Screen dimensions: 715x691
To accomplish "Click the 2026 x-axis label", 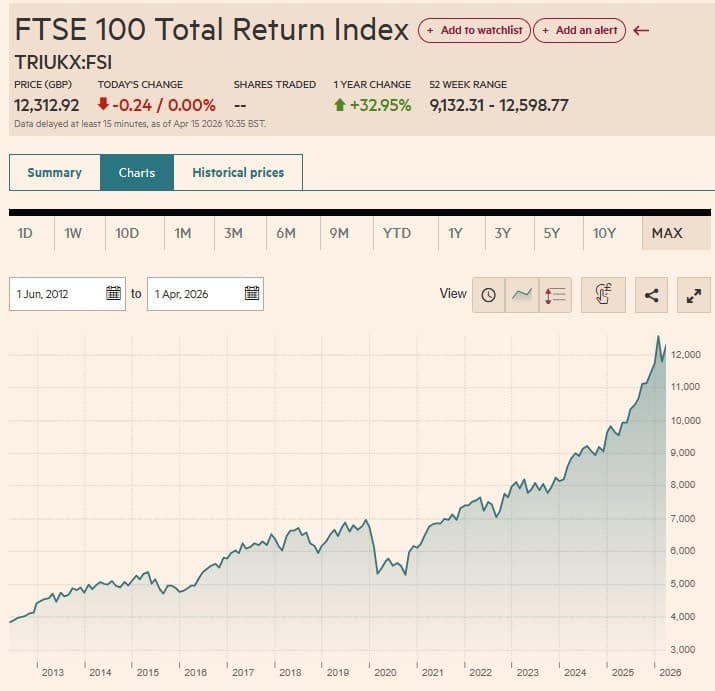I will click(670, 672).
